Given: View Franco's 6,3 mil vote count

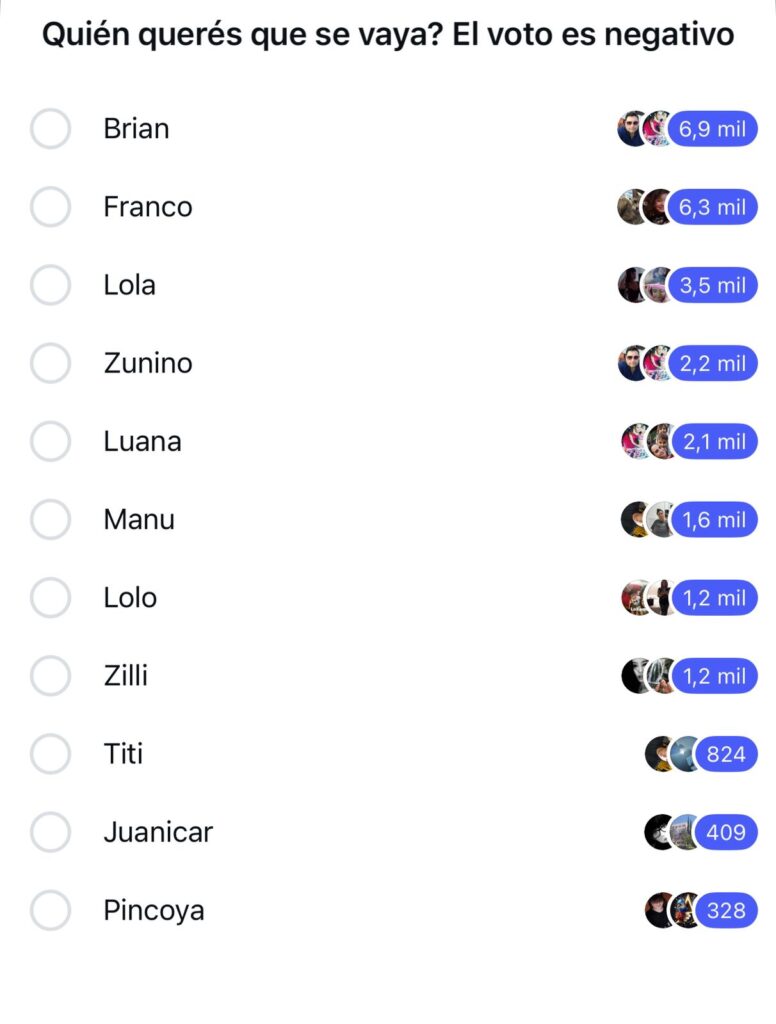Looking at the screenshot, I should click(x=712, y=207).
